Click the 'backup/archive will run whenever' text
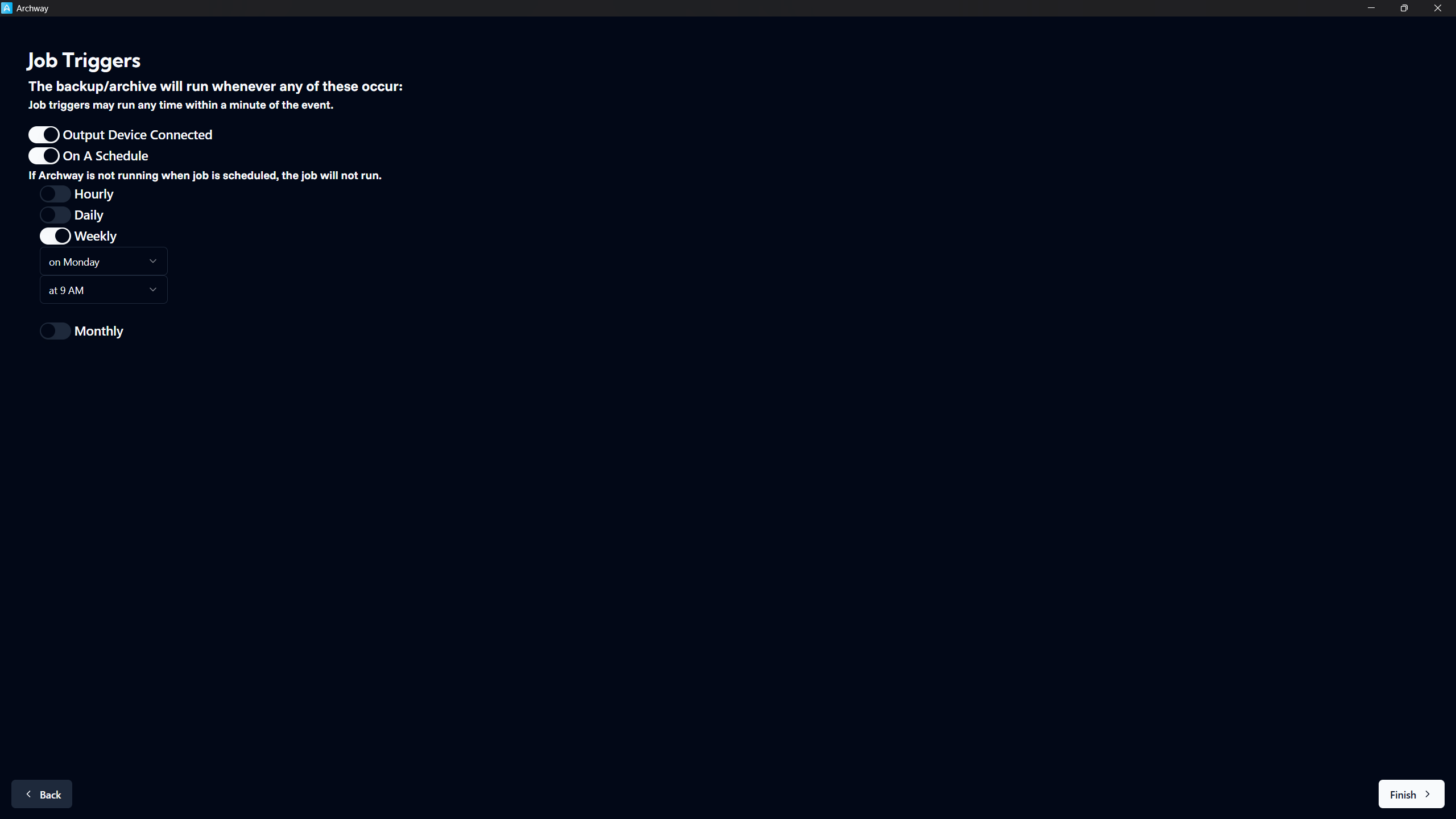The image size is (1456, 819). click(216, 86)
